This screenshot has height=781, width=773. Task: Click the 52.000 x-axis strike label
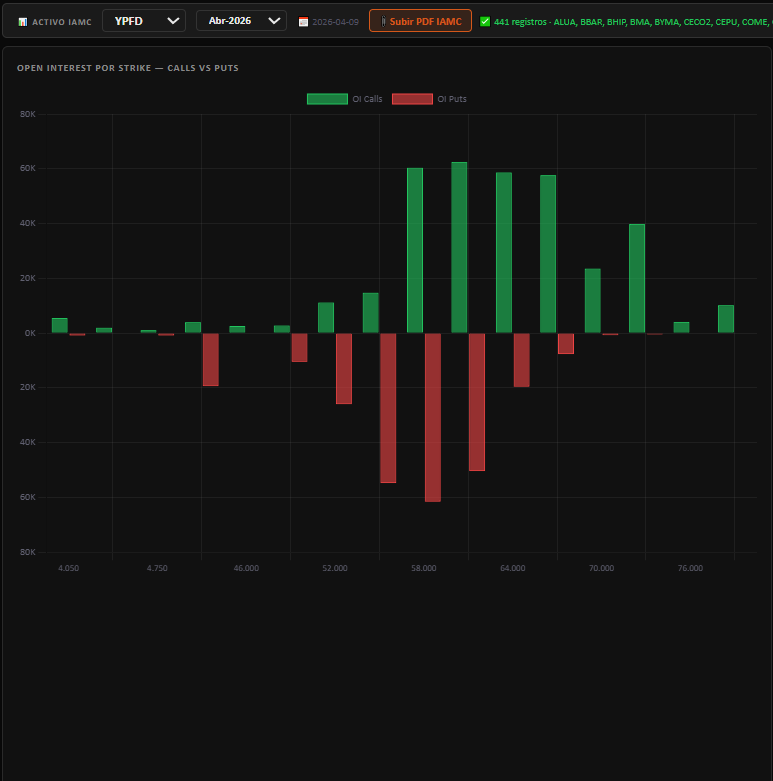click(x=335, y=568)
